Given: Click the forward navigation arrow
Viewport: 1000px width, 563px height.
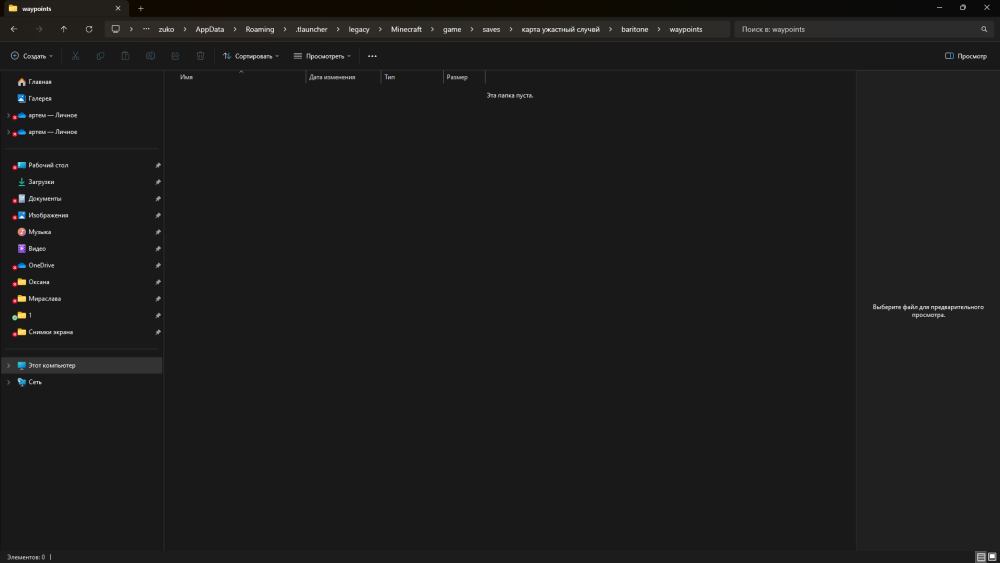Looking at the screenshot, I should point(39,29).
